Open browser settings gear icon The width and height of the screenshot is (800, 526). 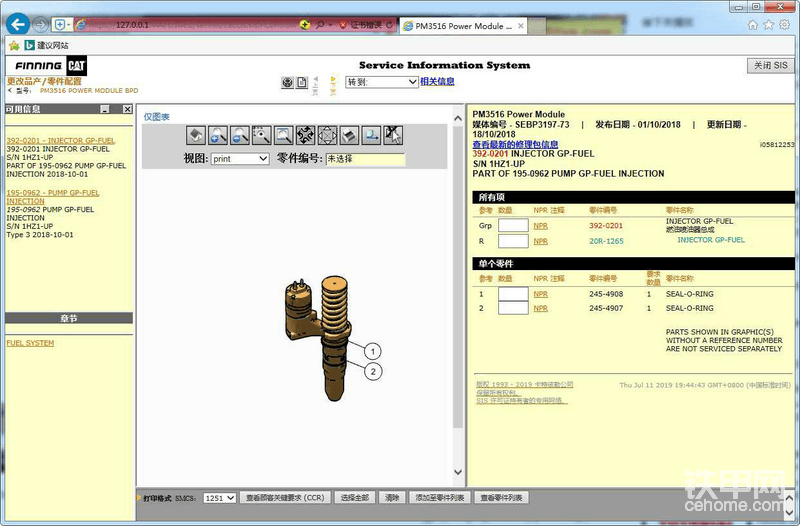785,25
